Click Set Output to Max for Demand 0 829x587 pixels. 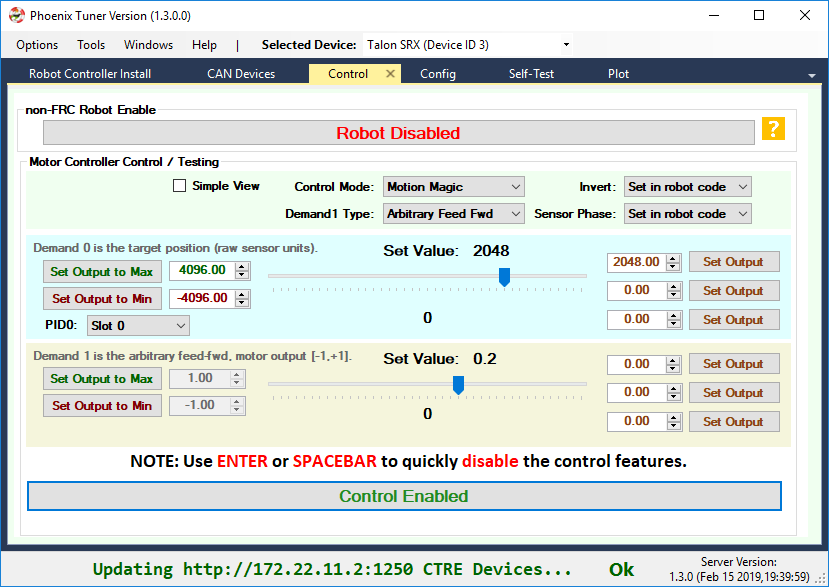point(102,272)
